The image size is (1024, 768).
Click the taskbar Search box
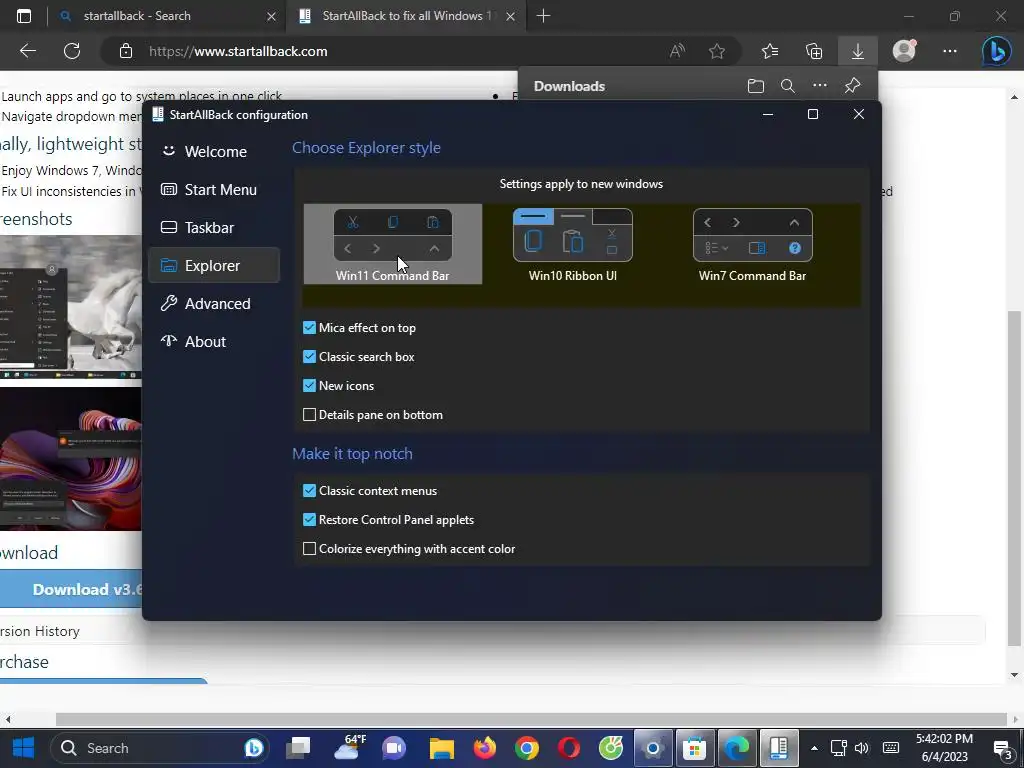(161, 748)
